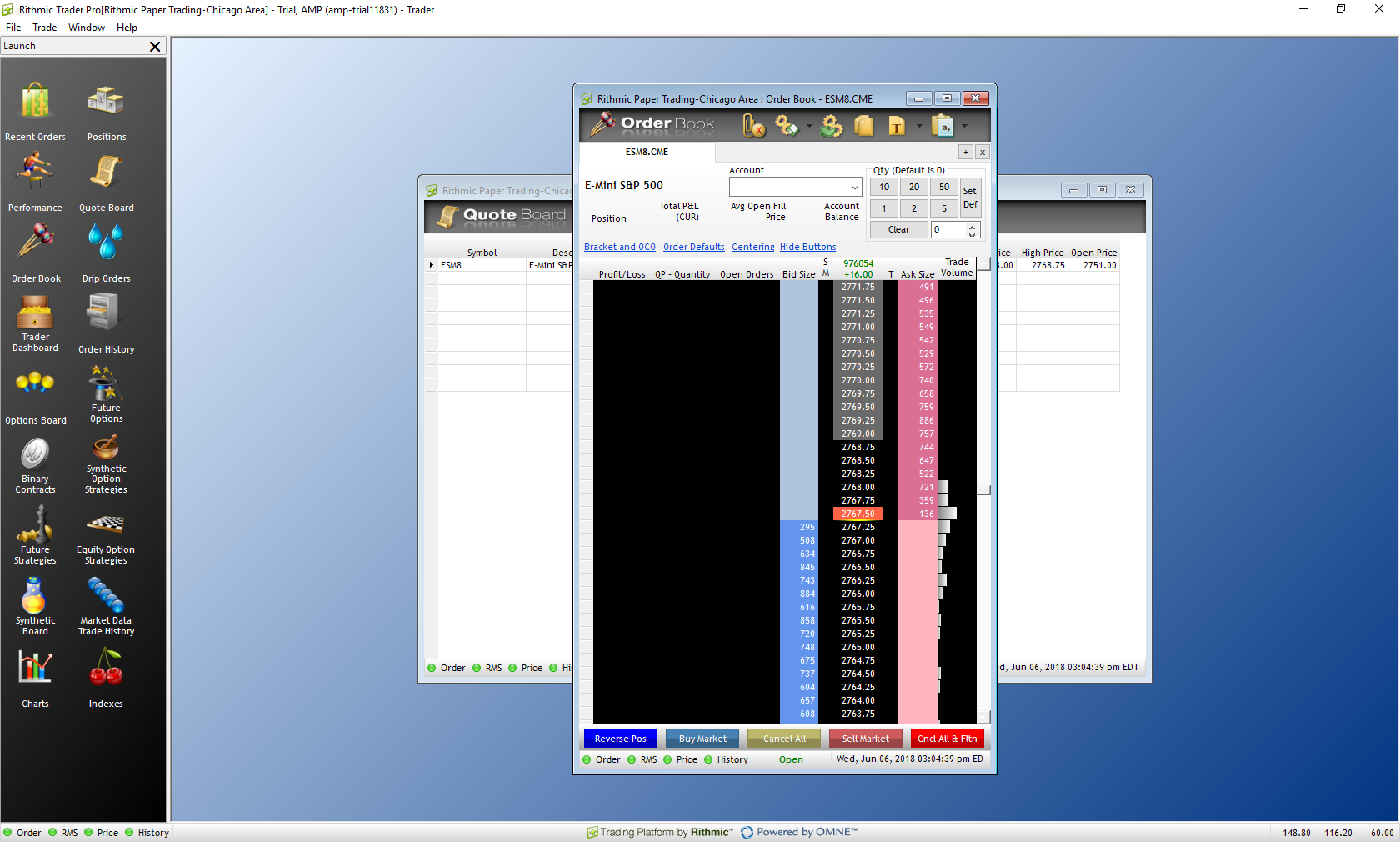Open the Drip Orders tool
The image size is (1400, 842).
point(107,253)
